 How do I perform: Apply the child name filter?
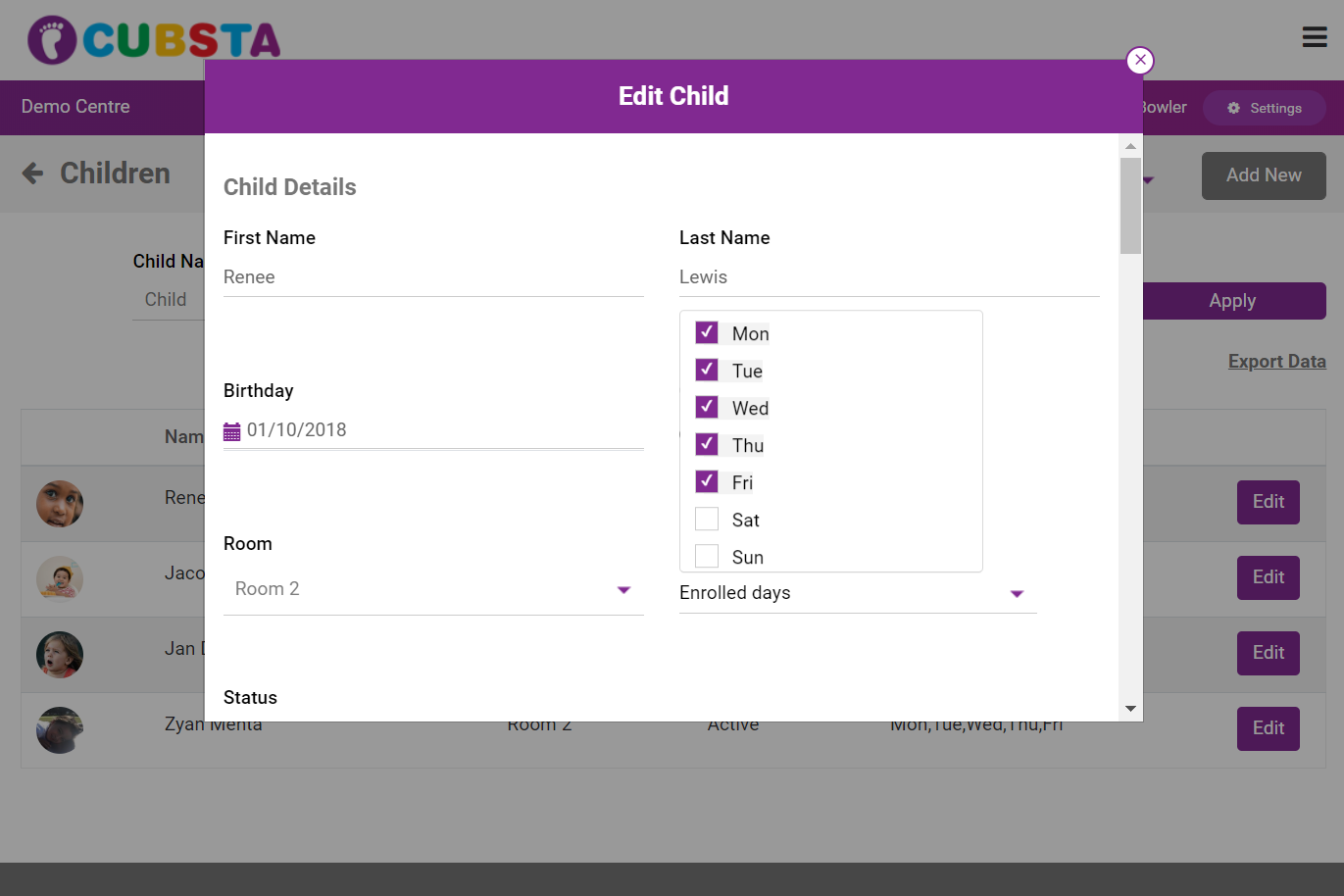1231,301
